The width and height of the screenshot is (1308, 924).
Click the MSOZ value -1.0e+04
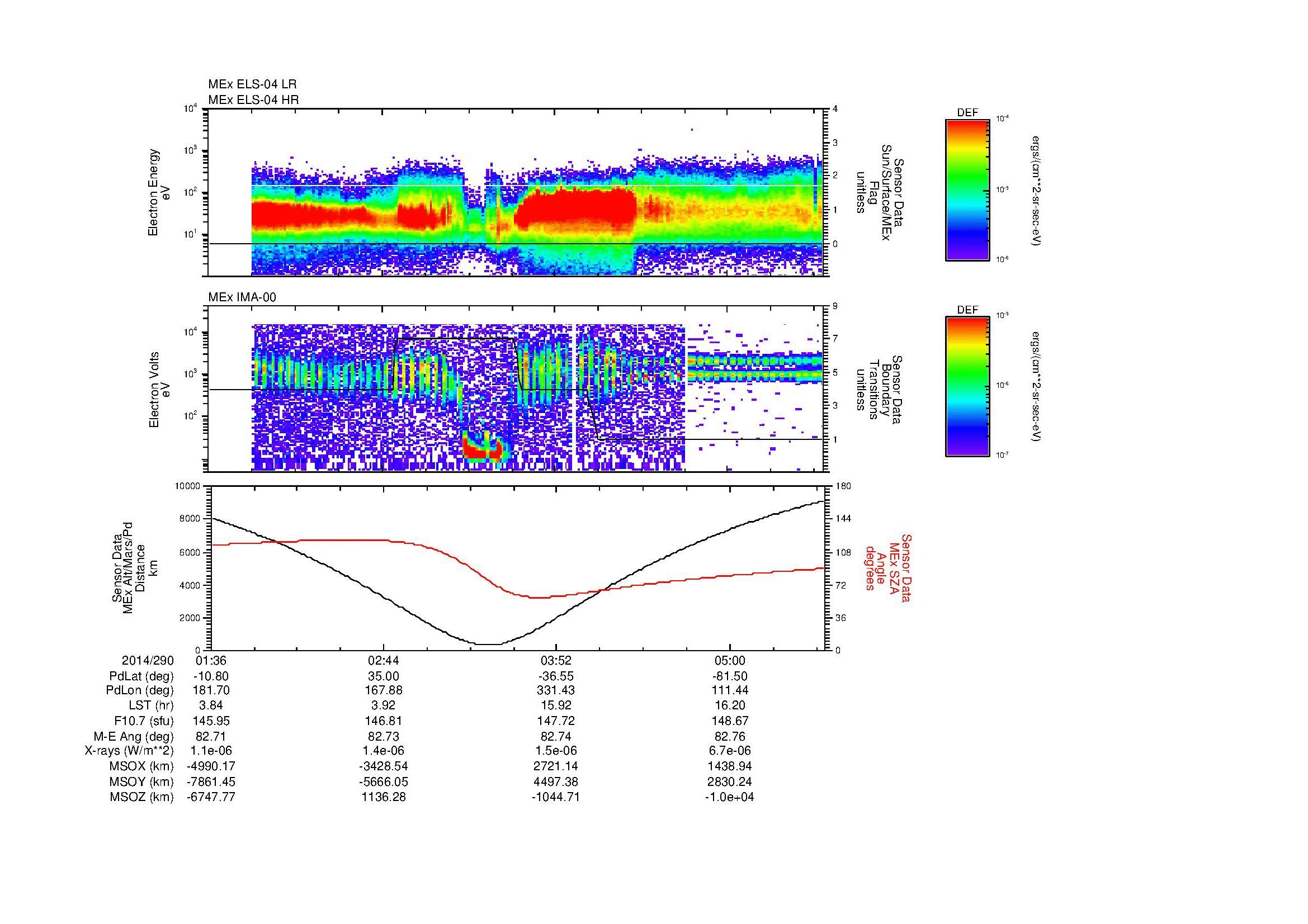click(x=730, y=797)
